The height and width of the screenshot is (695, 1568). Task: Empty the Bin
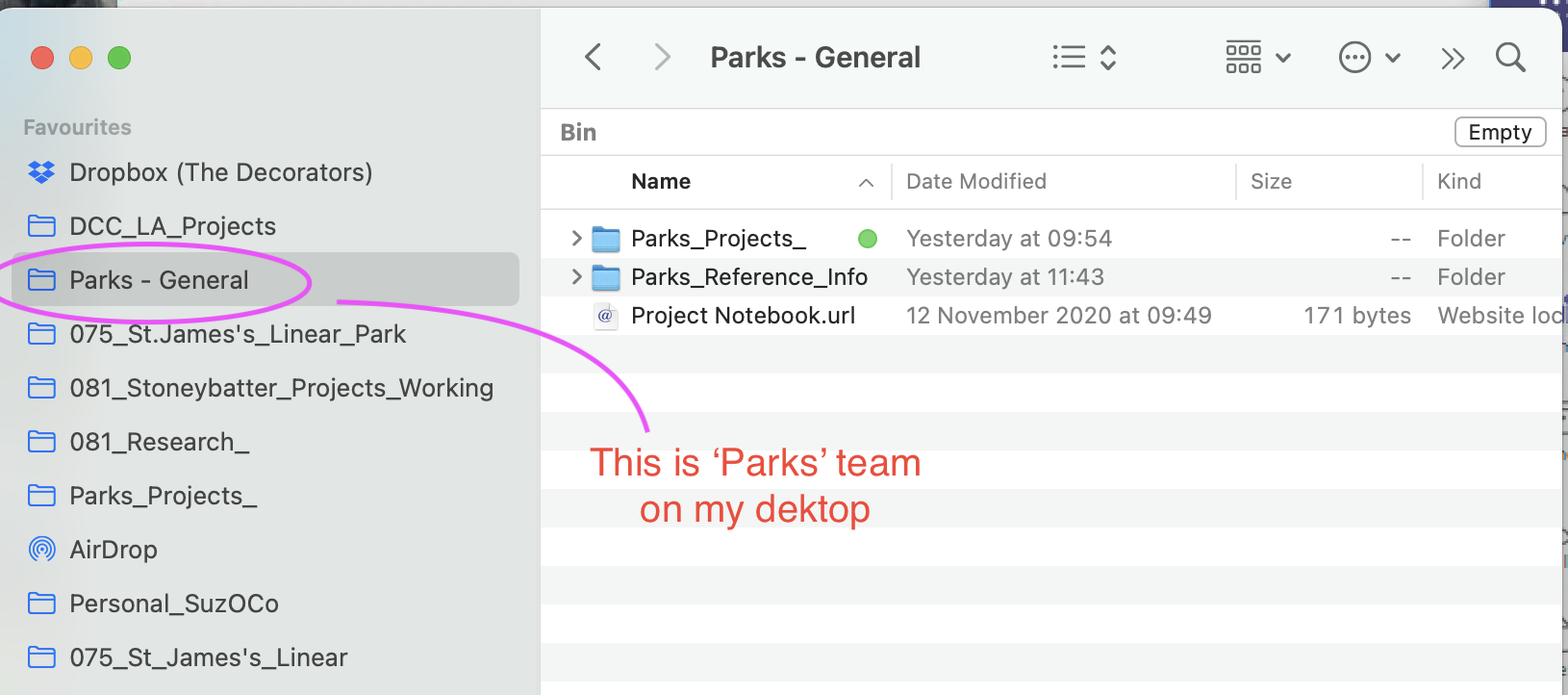[x=1500, y=132]
